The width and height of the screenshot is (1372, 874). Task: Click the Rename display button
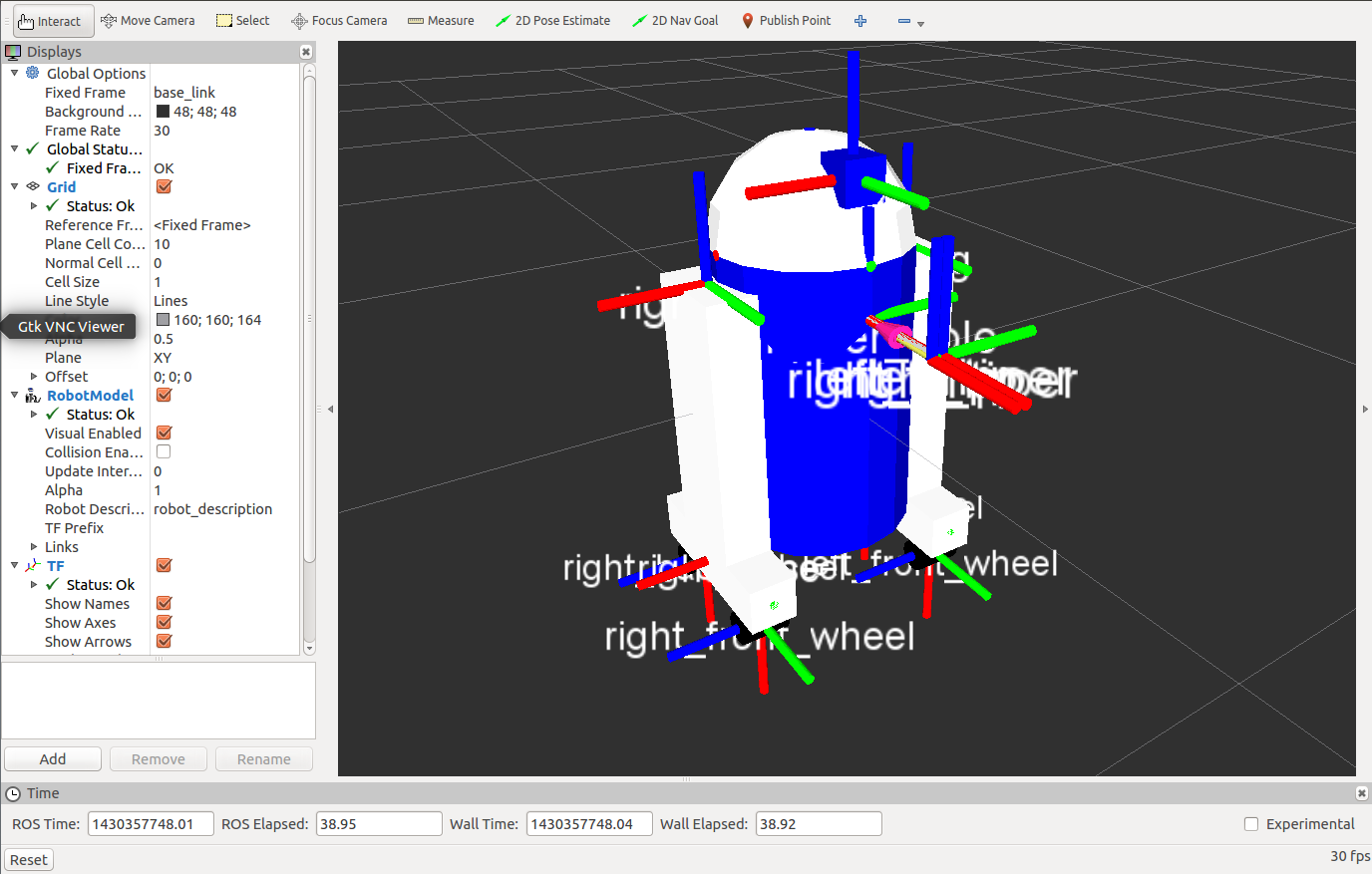coord(264,759)
